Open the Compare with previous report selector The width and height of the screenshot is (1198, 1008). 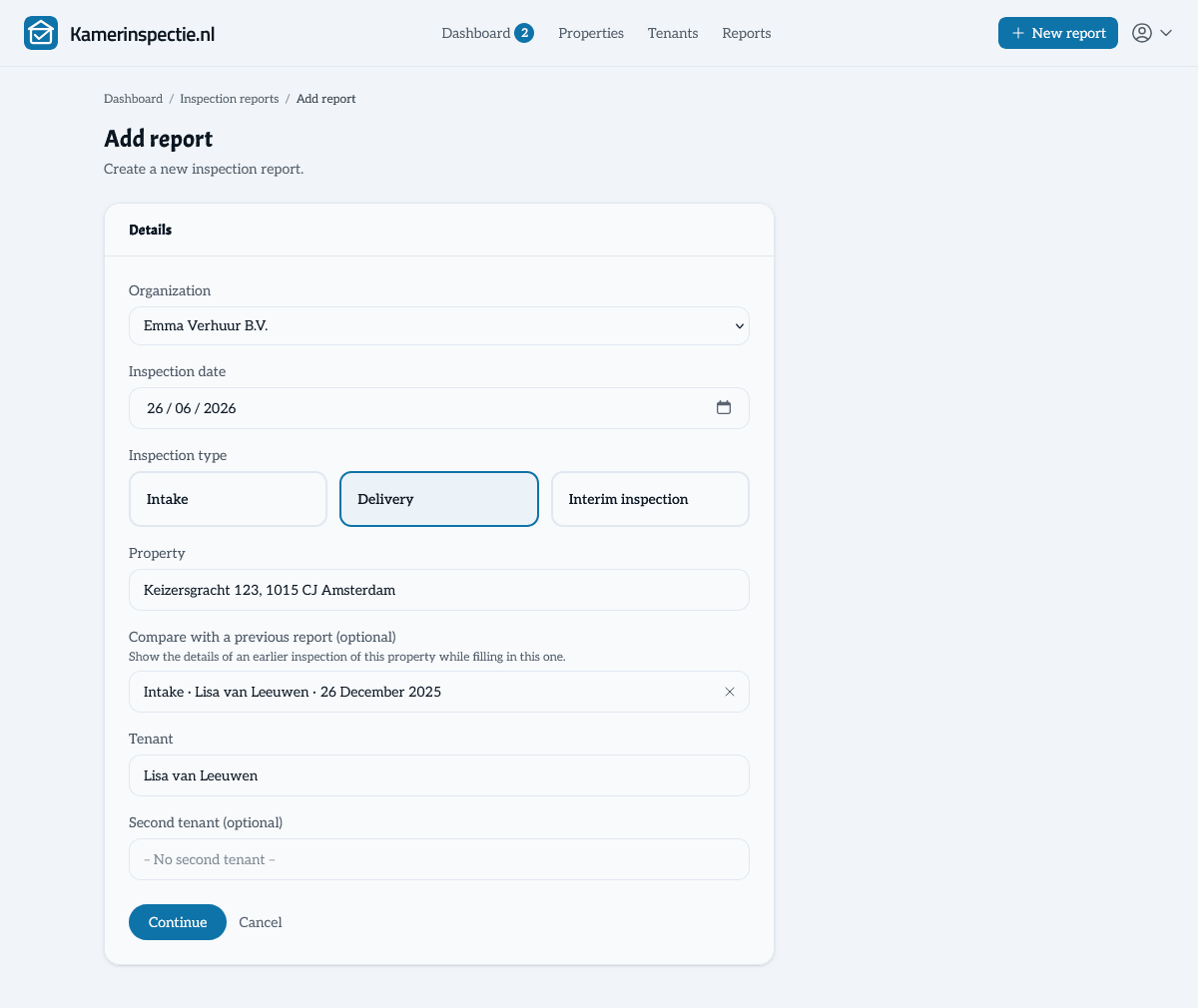pyautogui.click(x=439, y=692)
